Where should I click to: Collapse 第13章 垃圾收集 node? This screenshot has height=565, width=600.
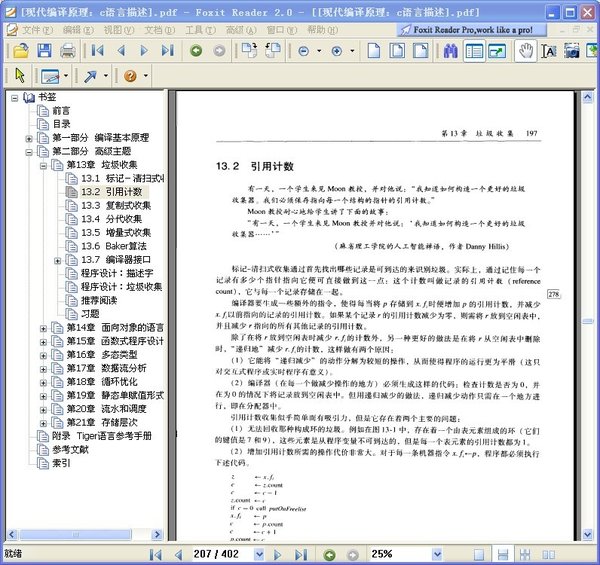pyautogui.click(x=43, y=166)
